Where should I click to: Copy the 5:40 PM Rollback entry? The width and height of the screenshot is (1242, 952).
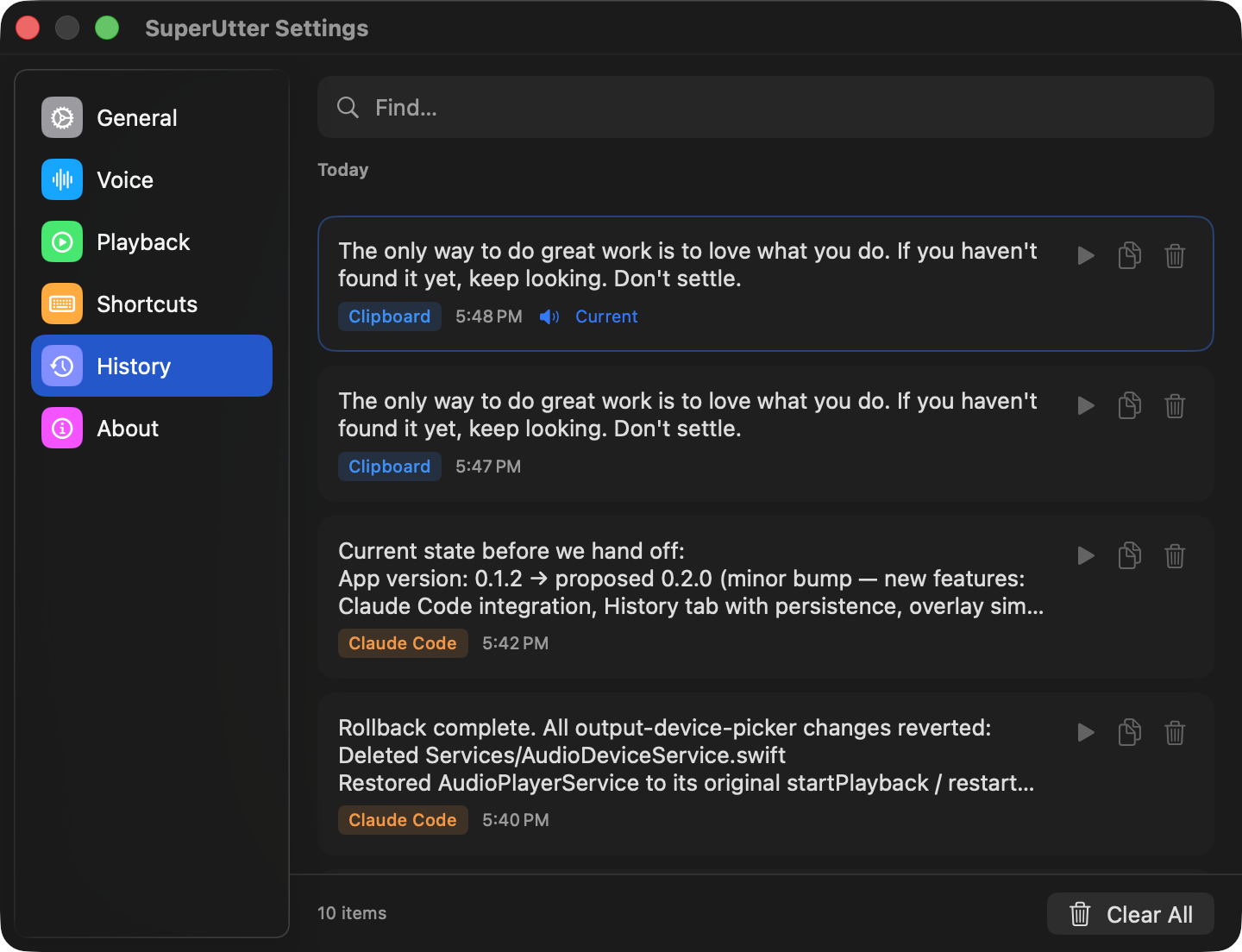1130,733
